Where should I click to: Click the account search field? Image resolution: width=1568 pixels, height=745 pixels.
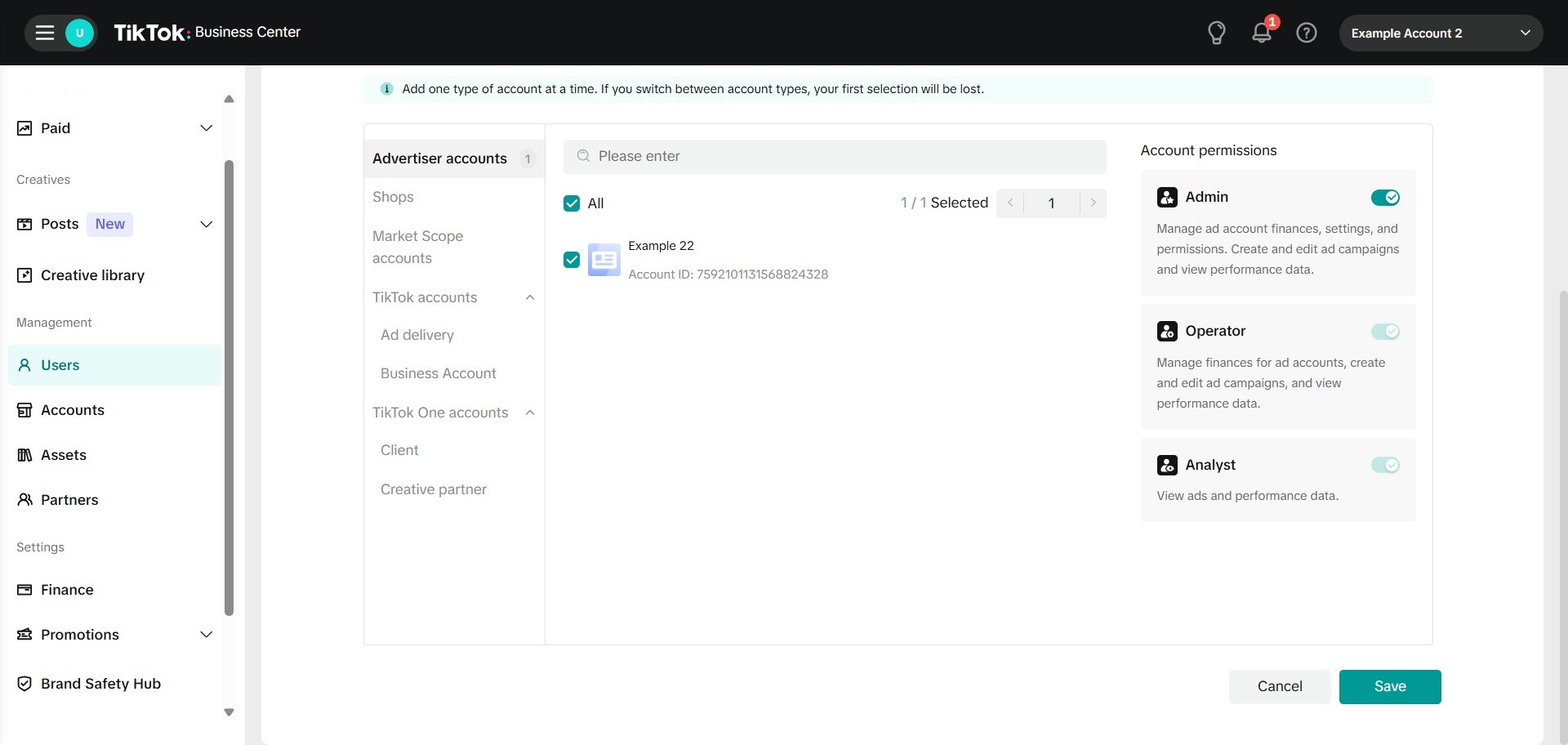click(x=835, y=156)
